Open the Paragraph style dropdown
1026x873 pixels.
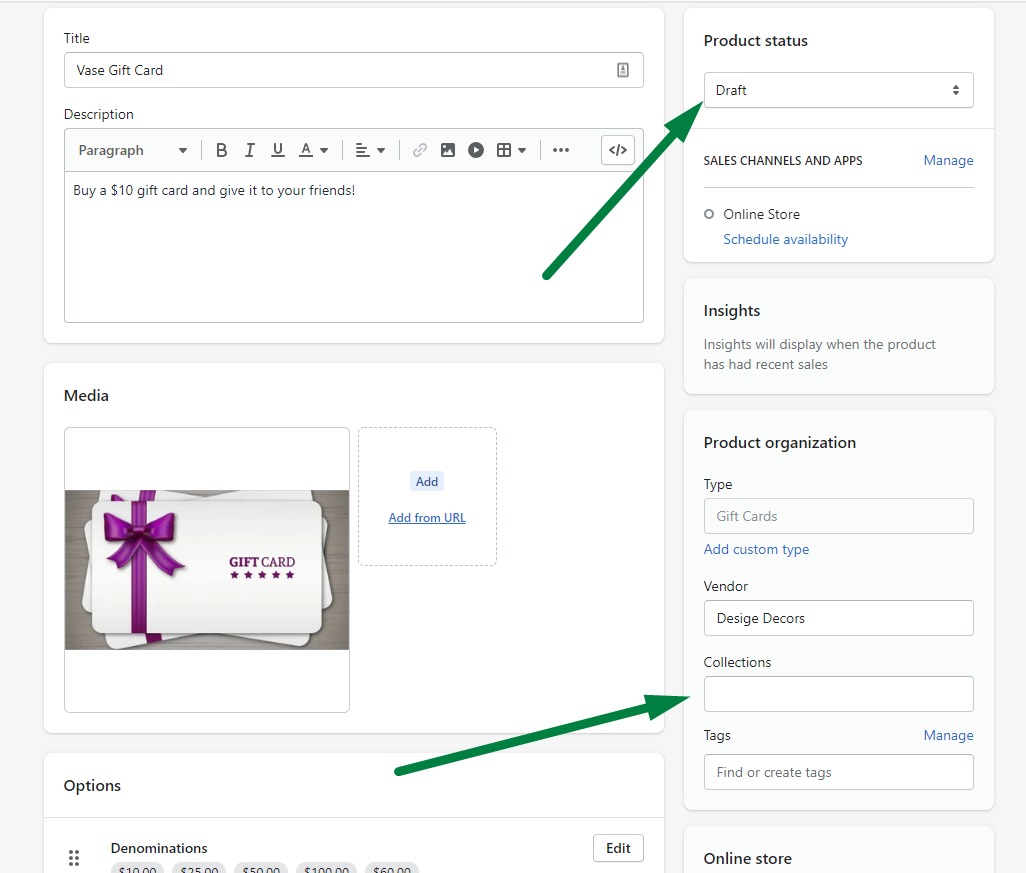[131, 149]
